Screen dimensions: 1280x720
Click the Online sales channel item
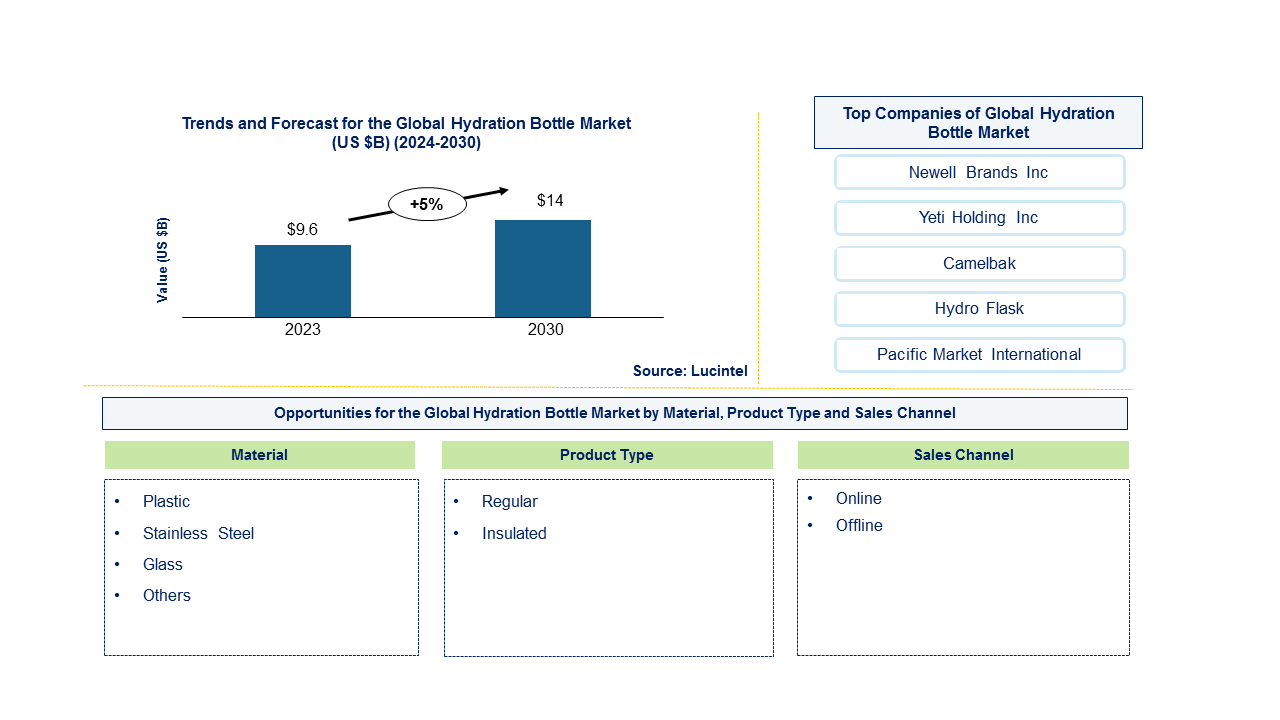tap(859, 499)
